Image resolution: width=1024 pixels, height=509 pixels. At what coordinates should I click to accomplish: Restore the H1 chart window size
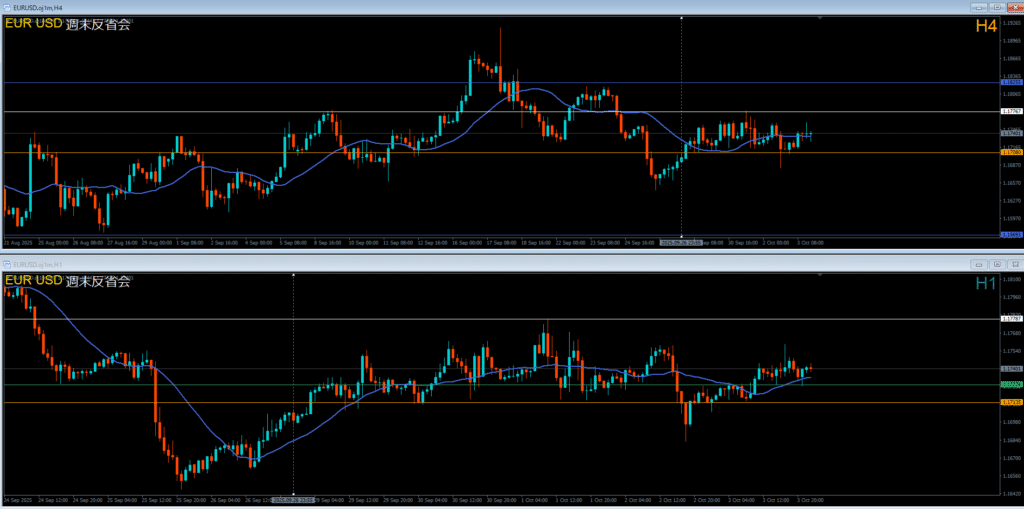click(x=996, y=264)
